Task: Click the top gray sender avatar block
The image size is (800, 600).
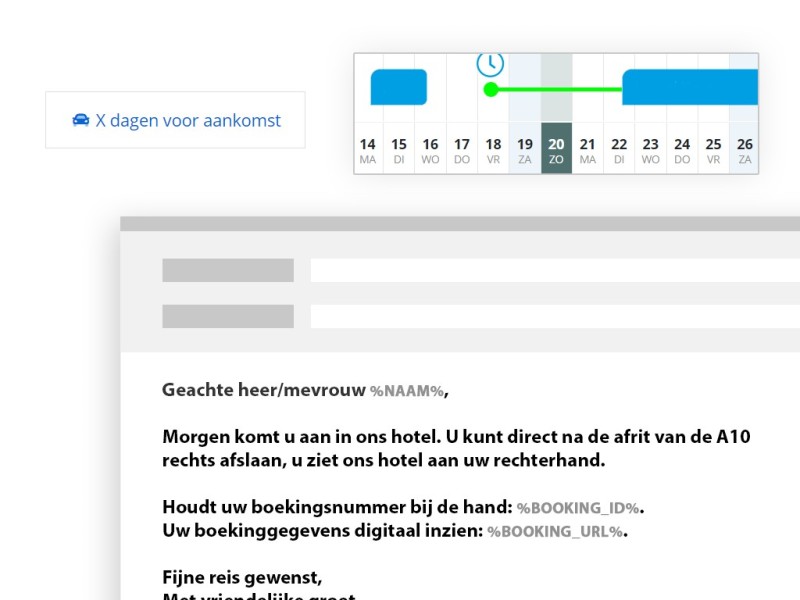Action: pyautogui.click(x=226, y=270)
